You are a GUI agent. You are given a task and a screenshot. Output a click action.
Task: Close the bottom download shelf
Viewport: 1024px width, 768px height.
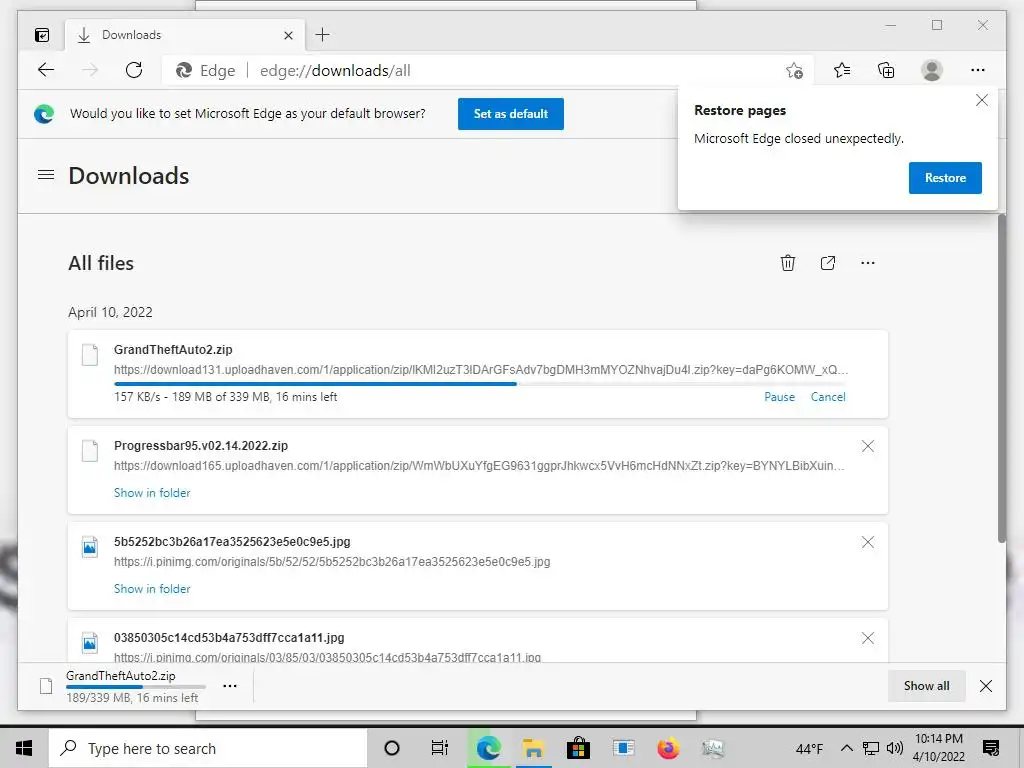(986, 686)
